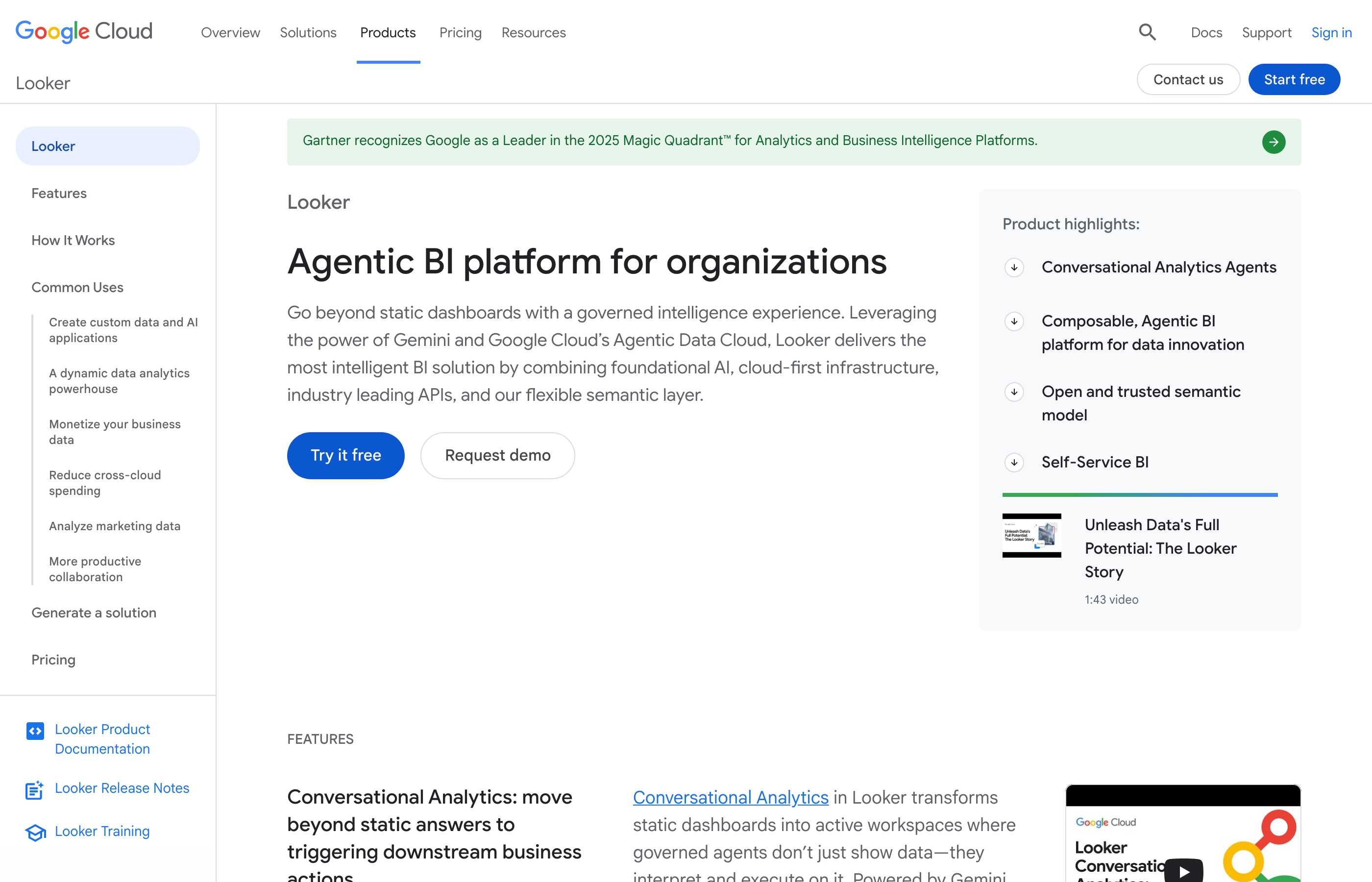
Task: Click Self-Service BI highlight text
Action: tap(1095, 462)
